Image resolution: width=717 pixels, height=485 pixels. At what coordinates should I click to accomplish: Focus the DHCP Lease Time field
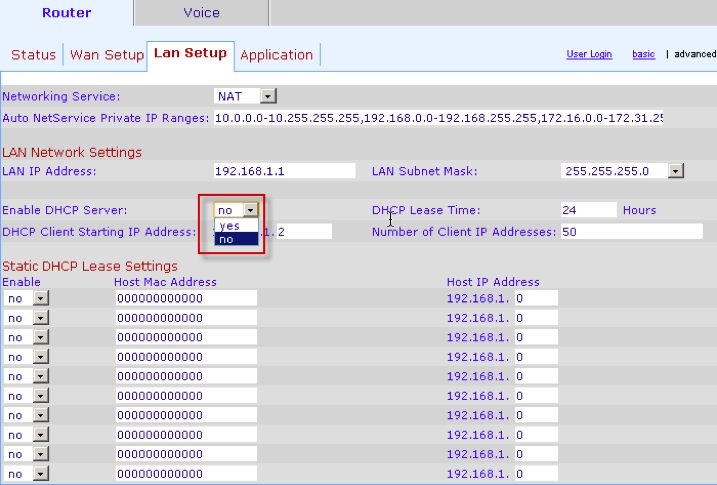[588, 210]
